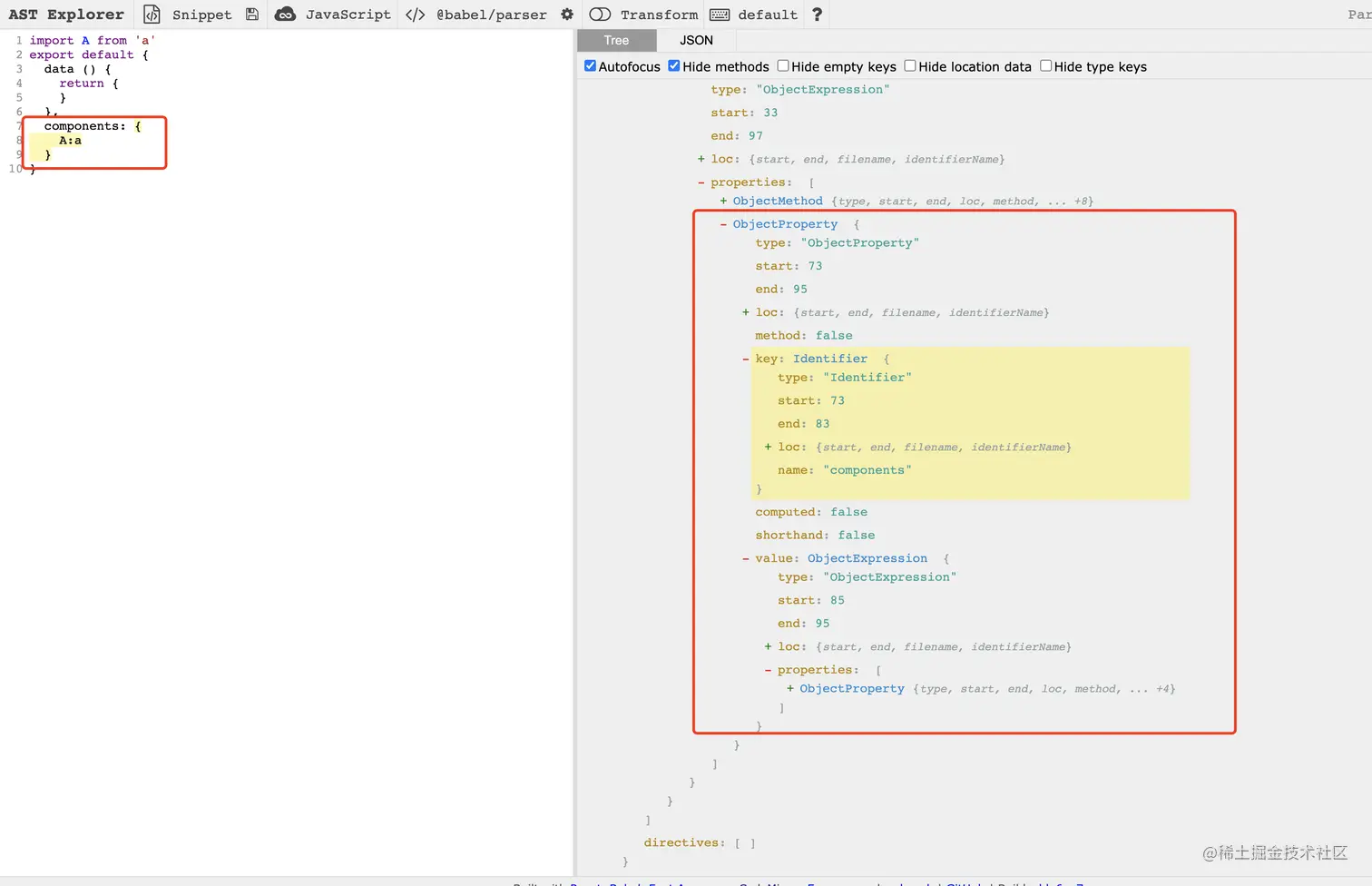This screenshot has height=886, width=1372.
Task: Click the save snippet floppy icon
Action: [x=252, y=15]
